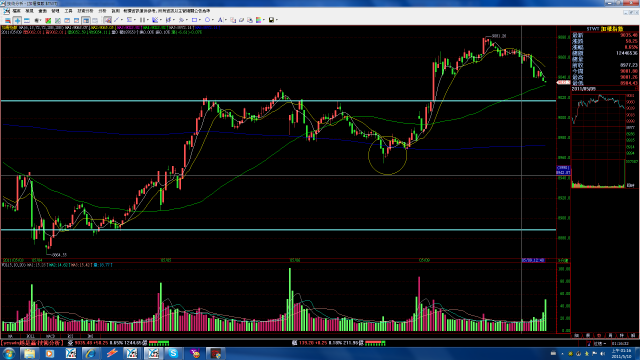Select the rectangle drawing tool
Image resolution: width=640 pixels, height=360 pixels.
tap(194, 20)
